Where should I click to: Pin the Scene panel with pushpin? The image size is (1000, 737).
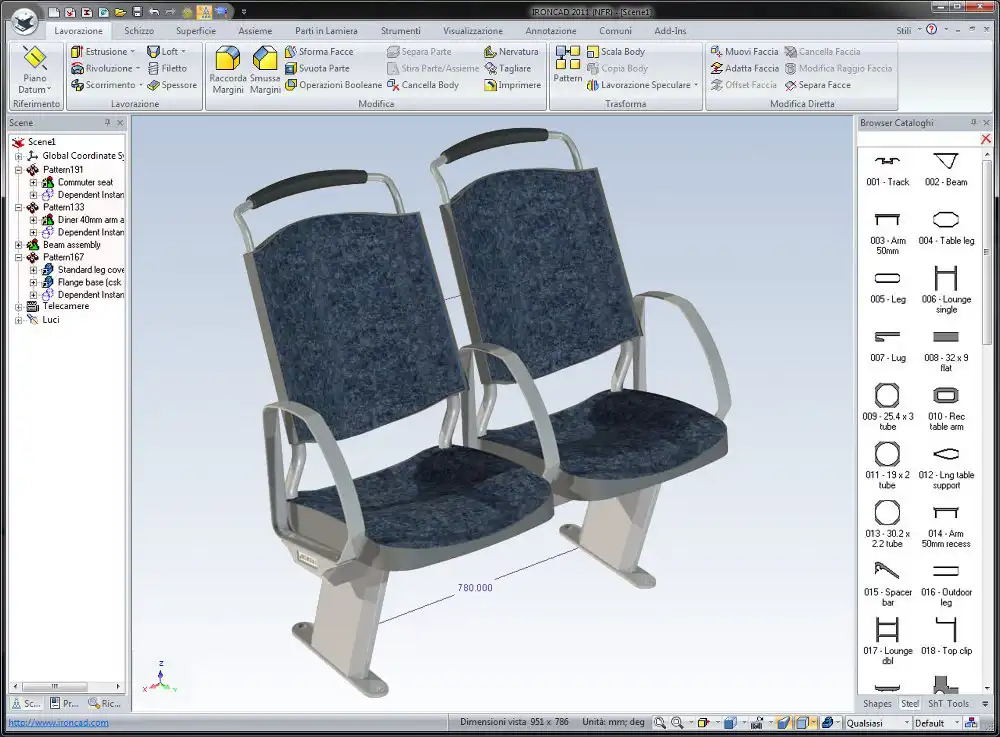107,123
